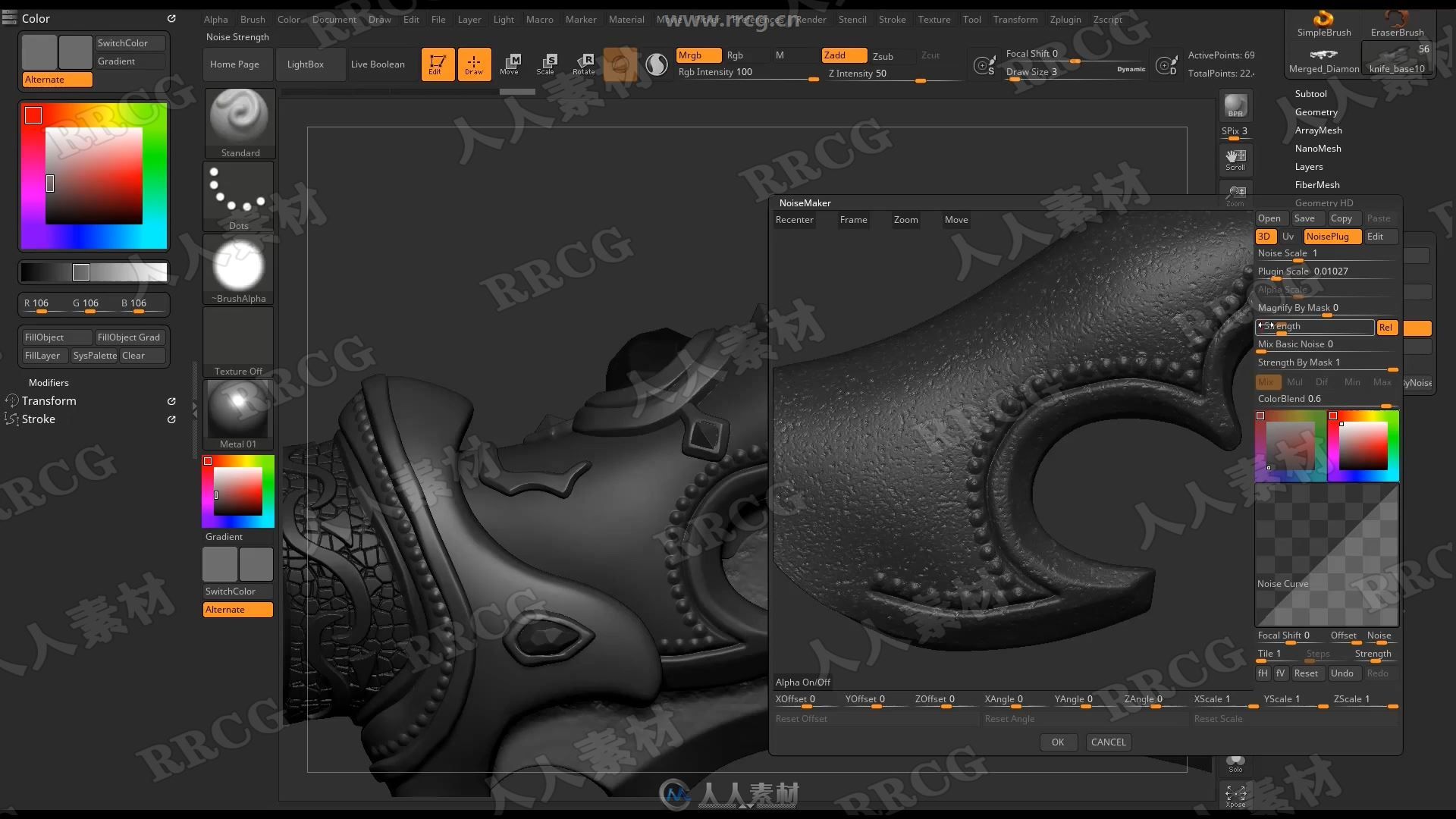
Task: Expand the NanoMesh section
Action: pos(1318,148)
